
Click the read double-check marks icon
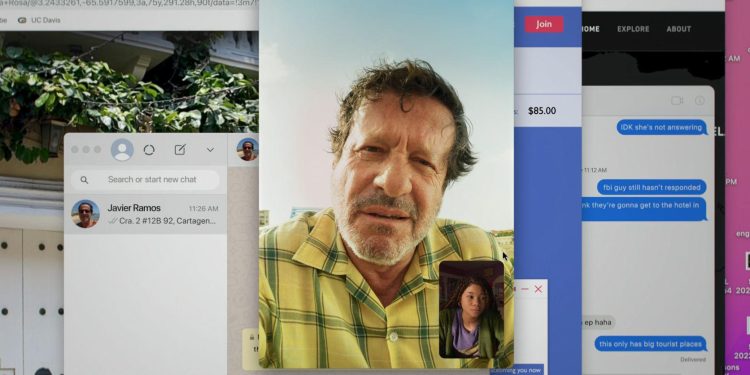click(112, 221)
